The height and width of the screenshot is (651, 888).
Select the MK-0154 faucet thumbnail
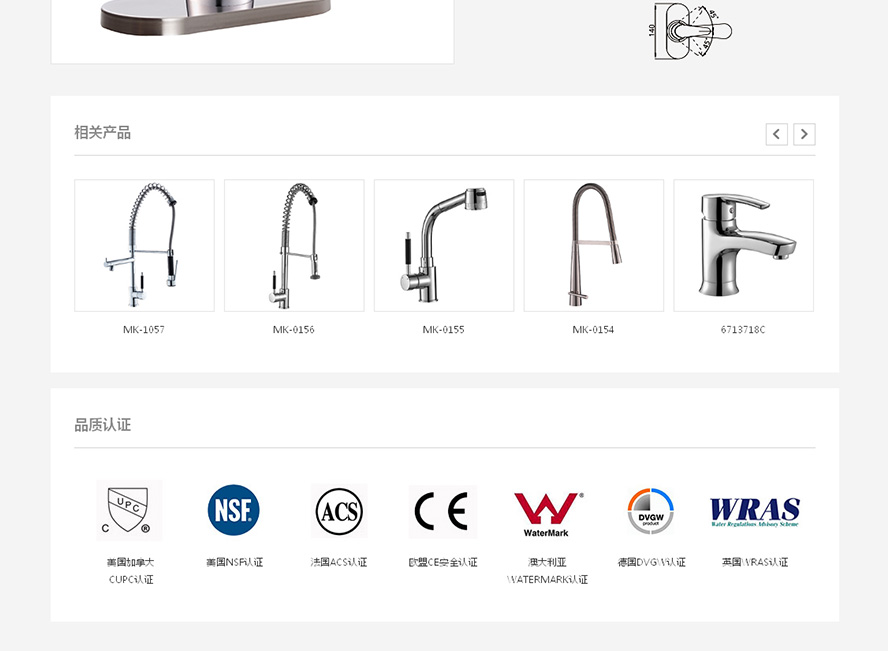pyautogui.click(x=594, y=245)
